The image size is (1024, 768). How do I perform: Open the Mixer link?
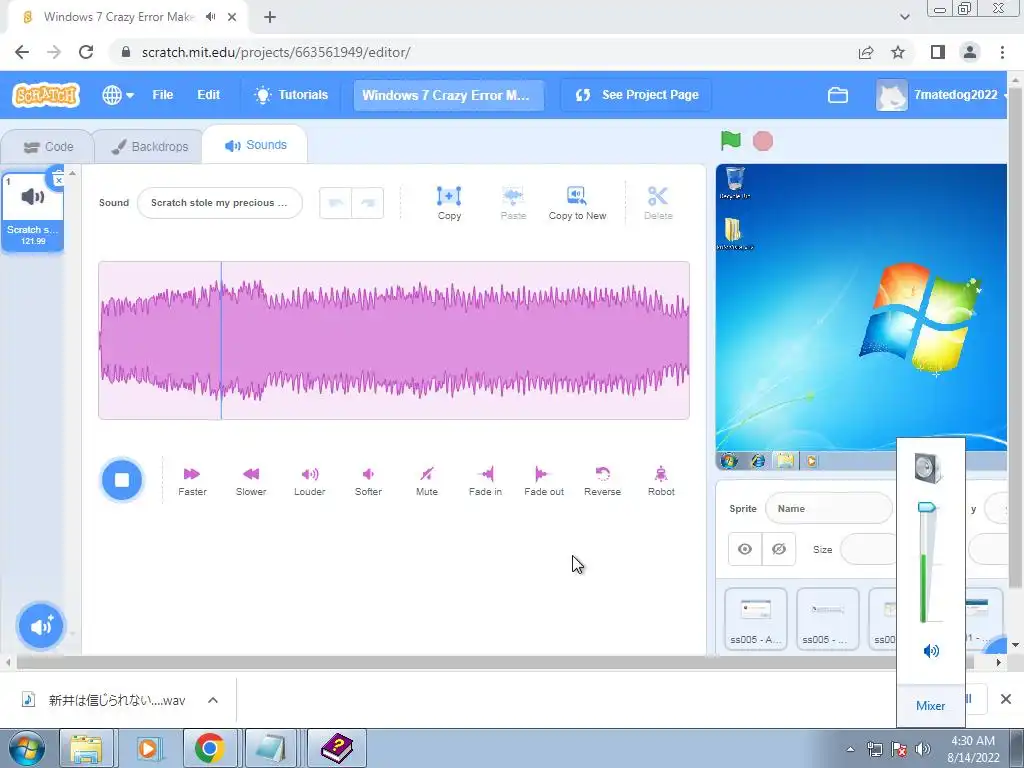click(930, 706)
